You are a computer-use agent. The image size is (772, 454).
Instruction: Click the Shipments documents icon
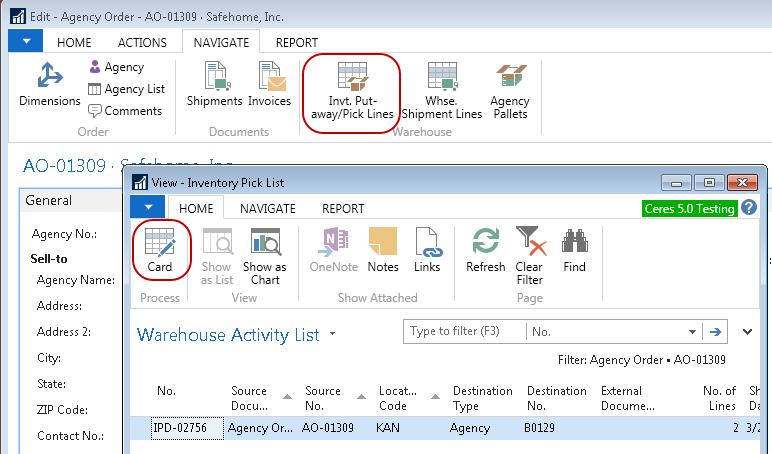coord(214,86)
